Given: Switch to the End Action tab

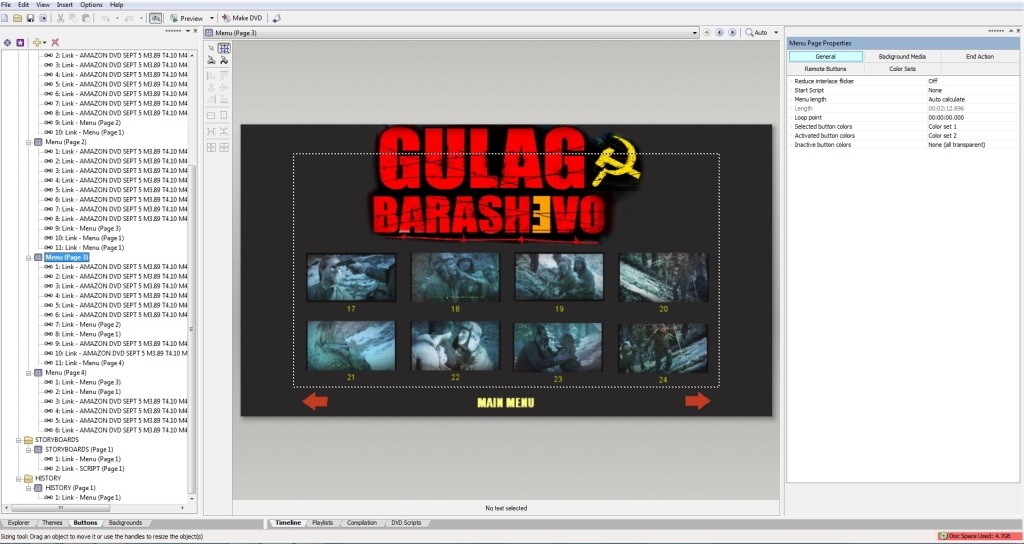Looking at the screenshot, I should coord(980,57).
